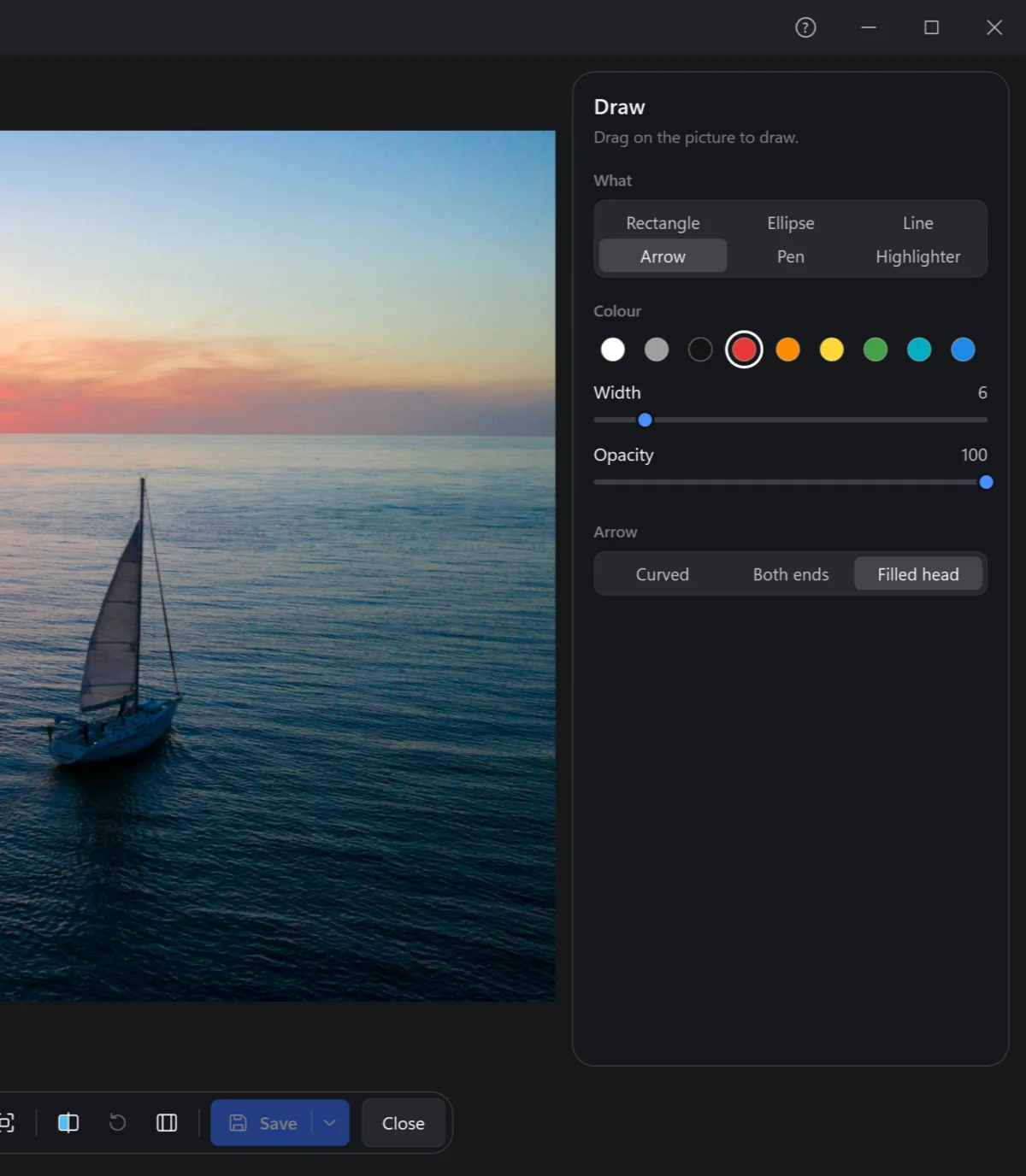Choose the orange colour swatch

(787, 350)
